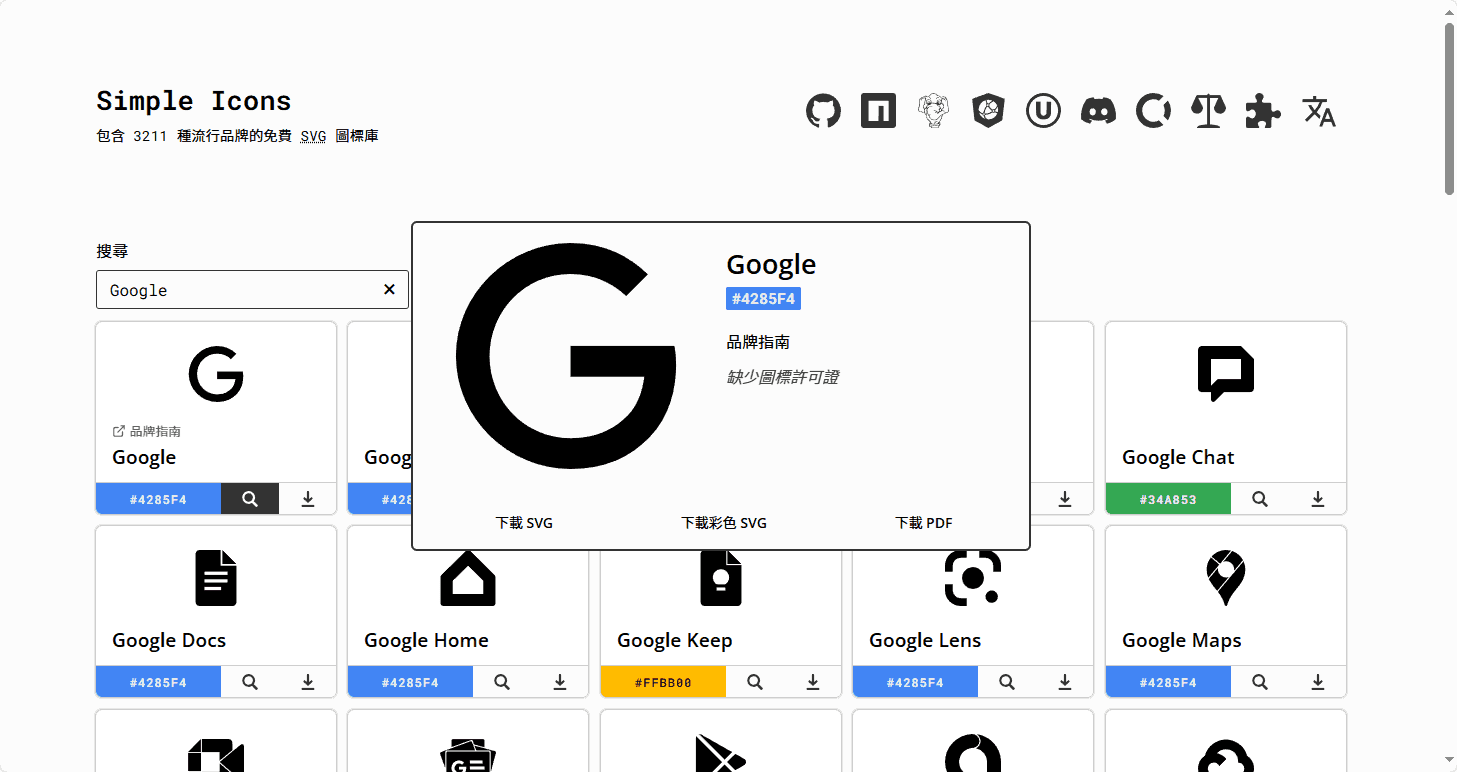This screenshot has width=1457, height=772.
Task: Download icon on the Google Maps card
Action: (x=1318, y=682)
